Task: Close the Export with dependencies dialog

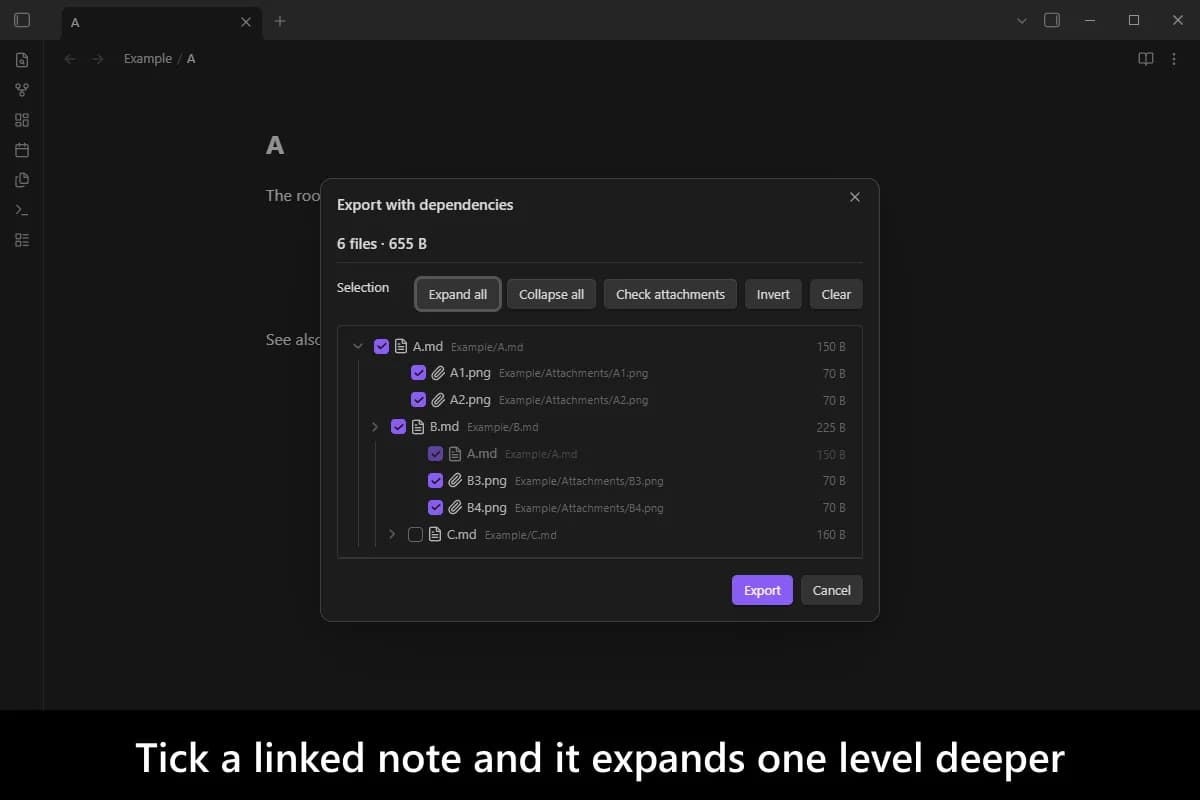Action: [854, 197]
